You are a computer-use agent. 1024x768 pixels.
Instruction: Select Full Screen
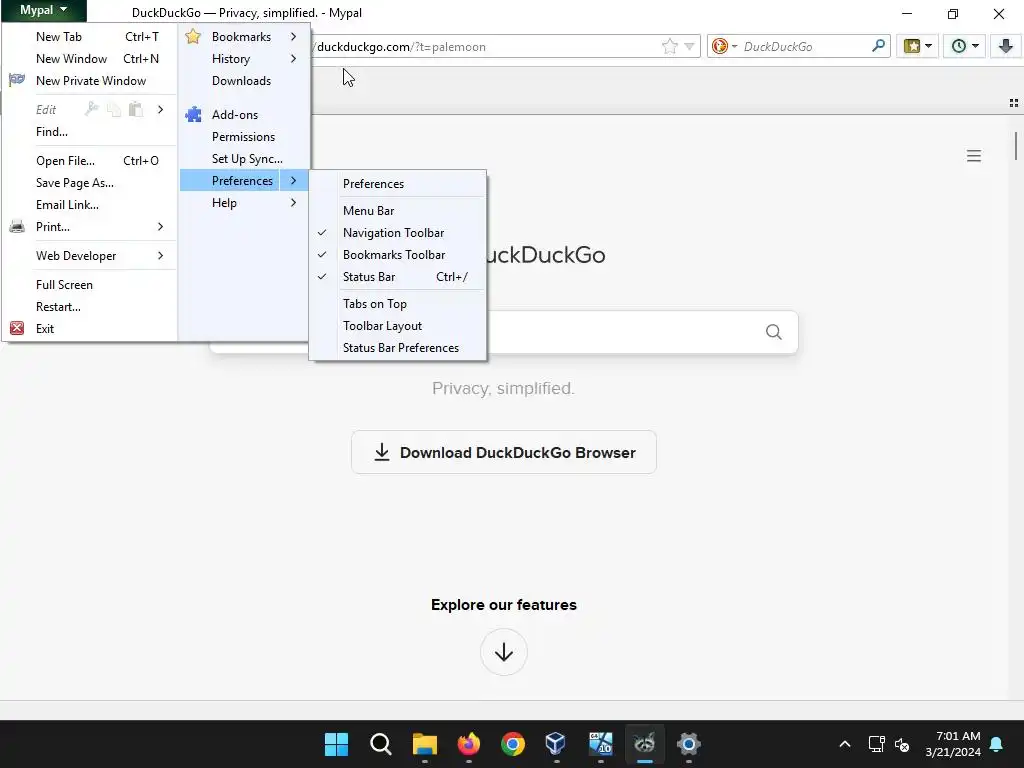[x=89, y=285]
